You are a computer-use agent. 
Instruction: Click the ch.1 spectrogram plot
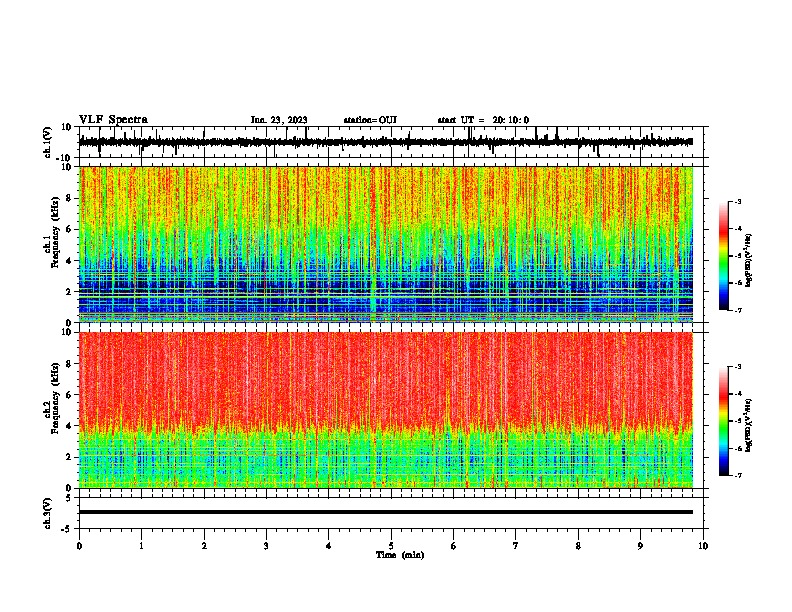[386, 244]
